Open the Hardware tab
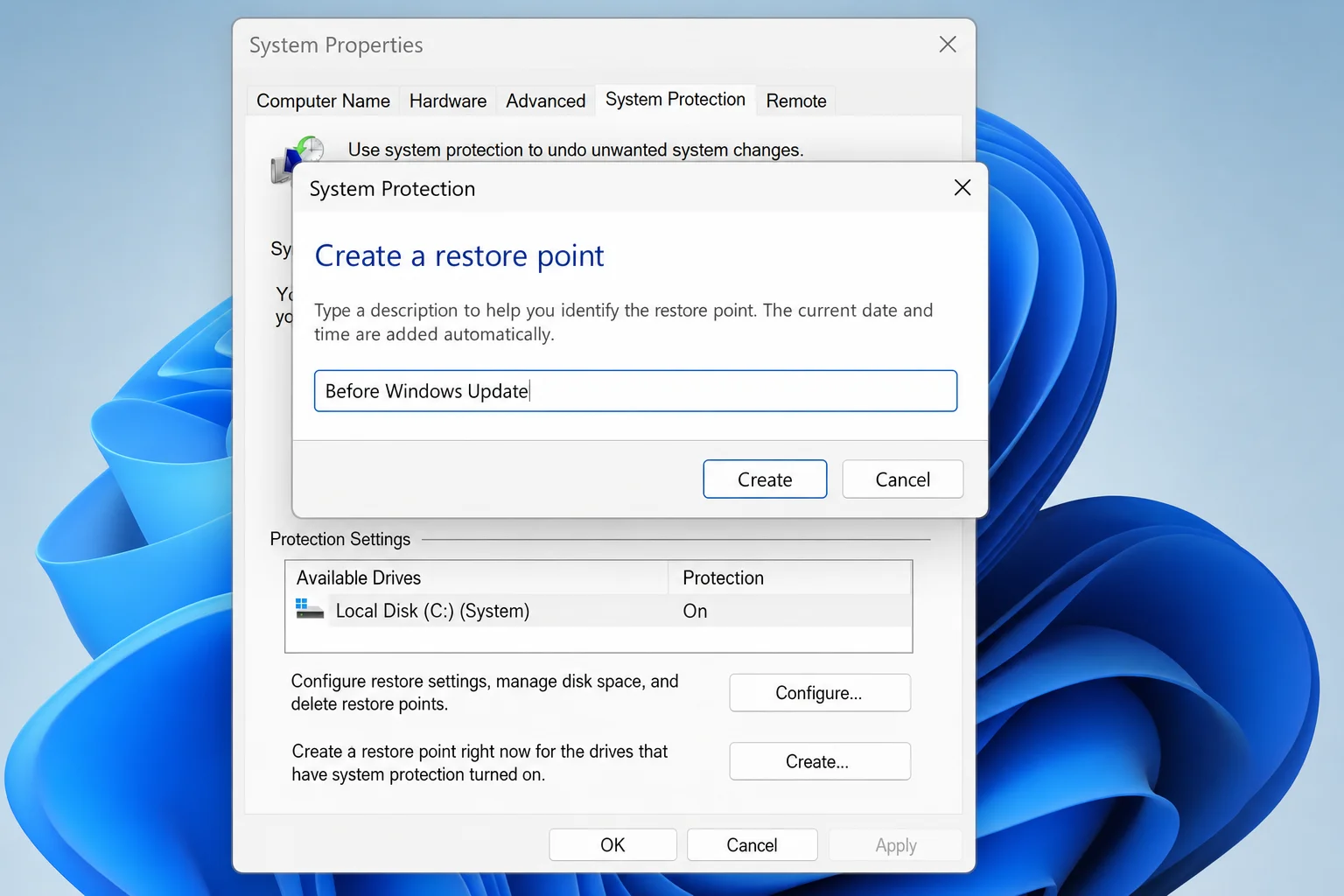Screen dimensions: 1344x896 pyautogui.click(x=447, y=101)
